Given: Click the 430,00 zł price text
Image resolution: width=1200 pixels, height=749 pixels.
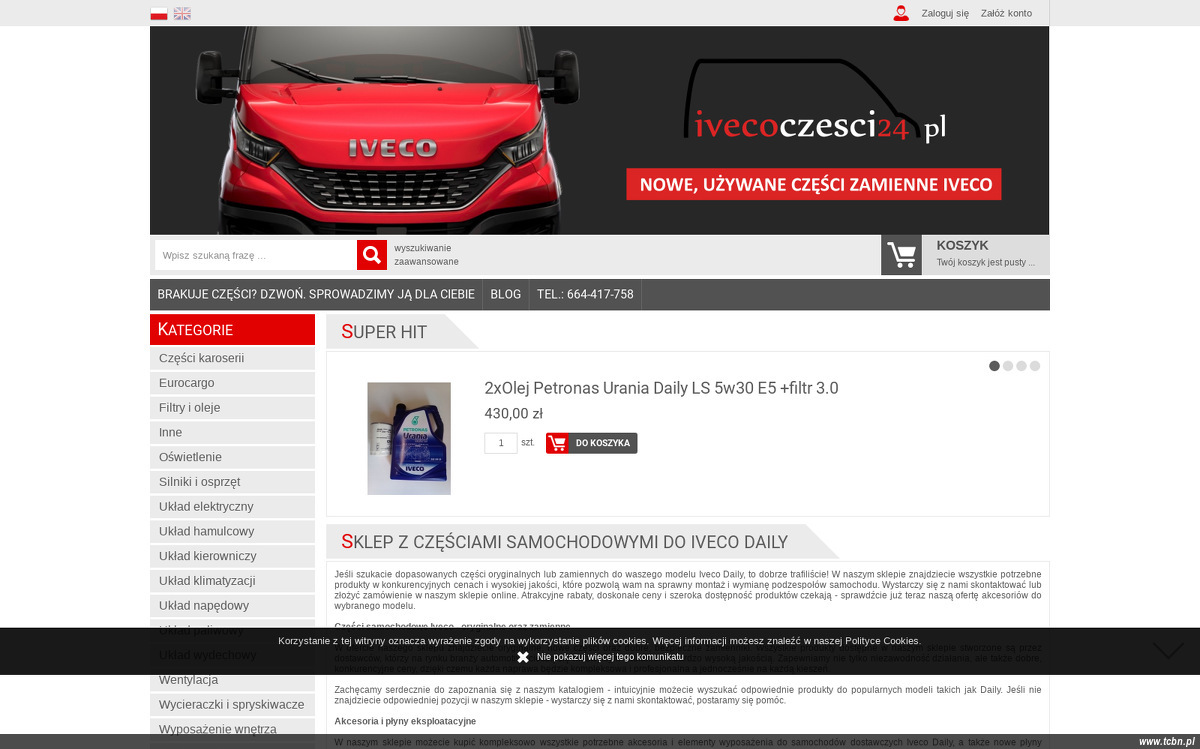Looking at the screenshot, I should click(514, 414).
